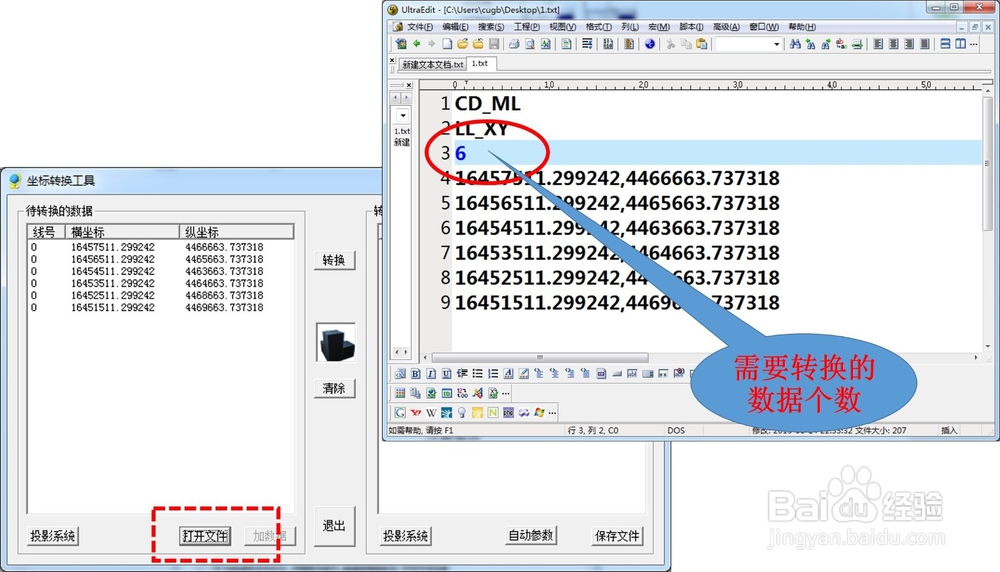Click the 线号 column header
Viewport: 1000px width, 572px height.
point(47,231)
